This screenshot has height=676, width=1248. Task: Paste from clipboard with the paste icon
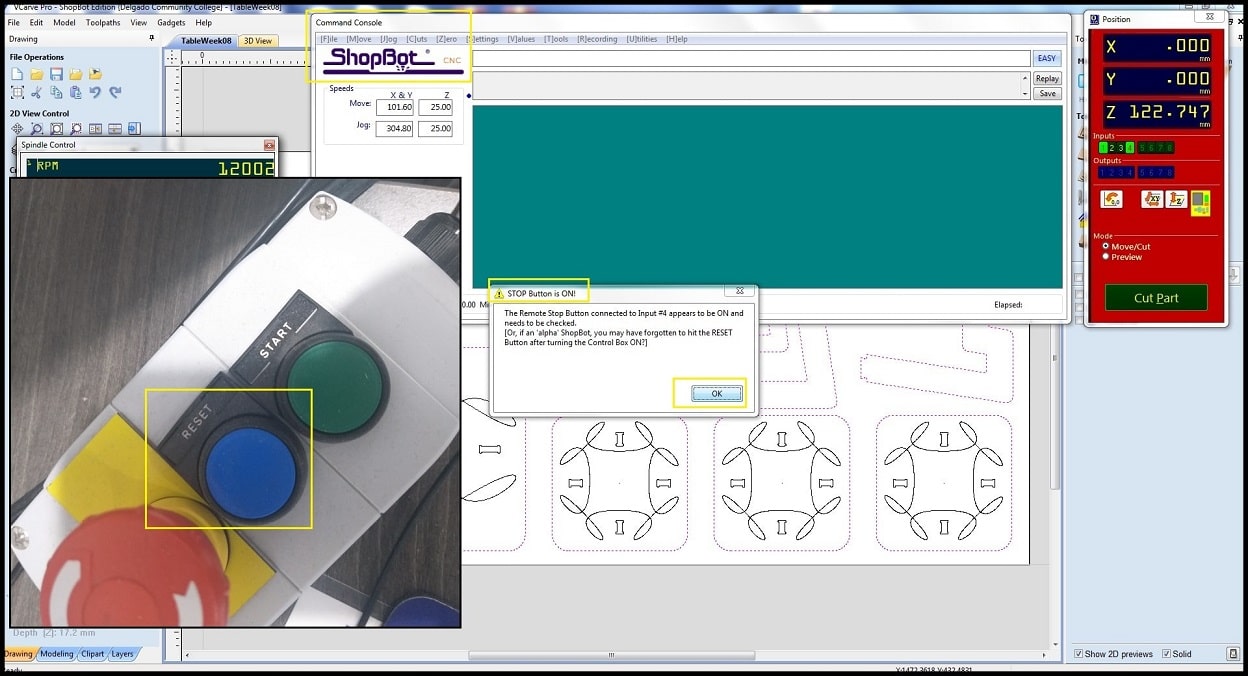75,92
